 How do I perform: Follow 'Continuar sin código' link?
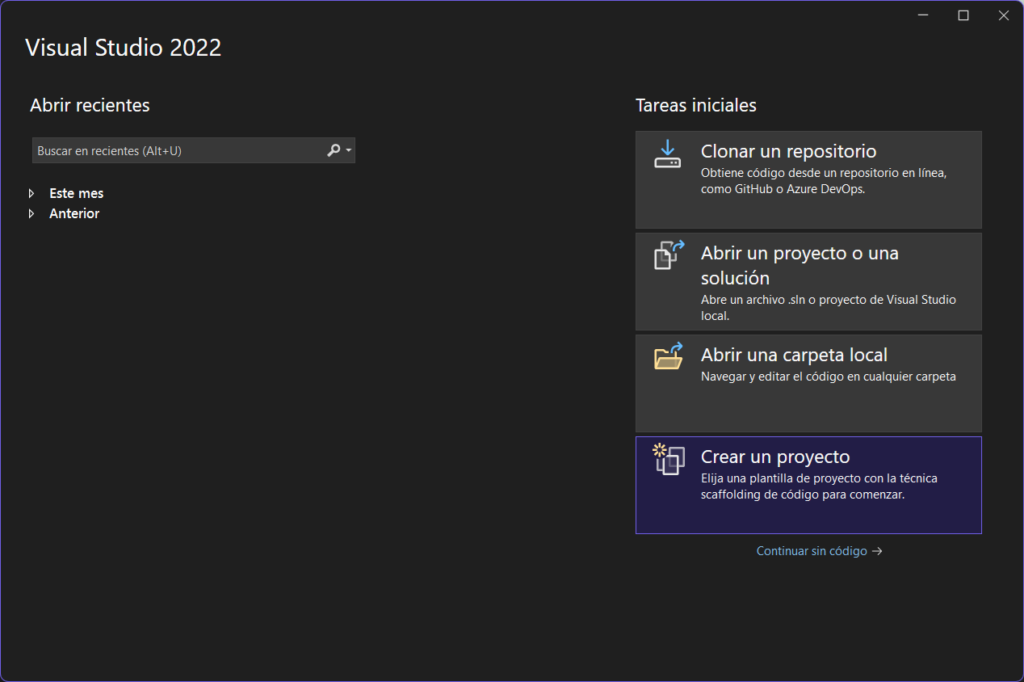coord(819,551)
